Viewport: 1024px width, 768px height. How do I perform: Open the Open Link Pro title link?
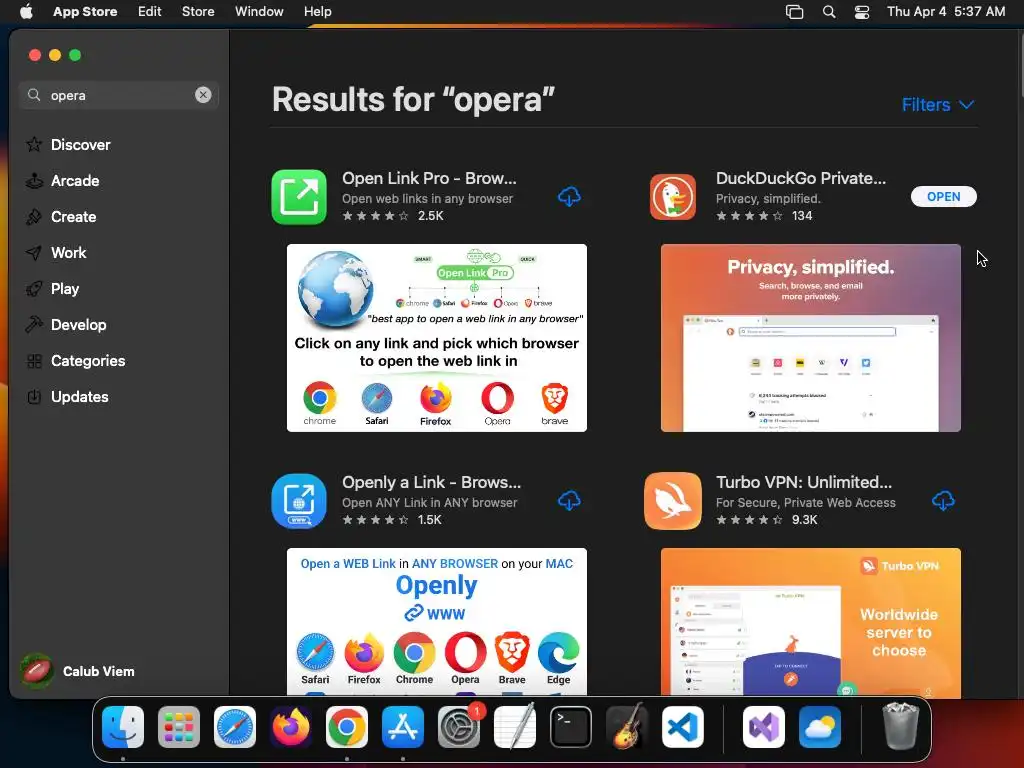(429, 178)
